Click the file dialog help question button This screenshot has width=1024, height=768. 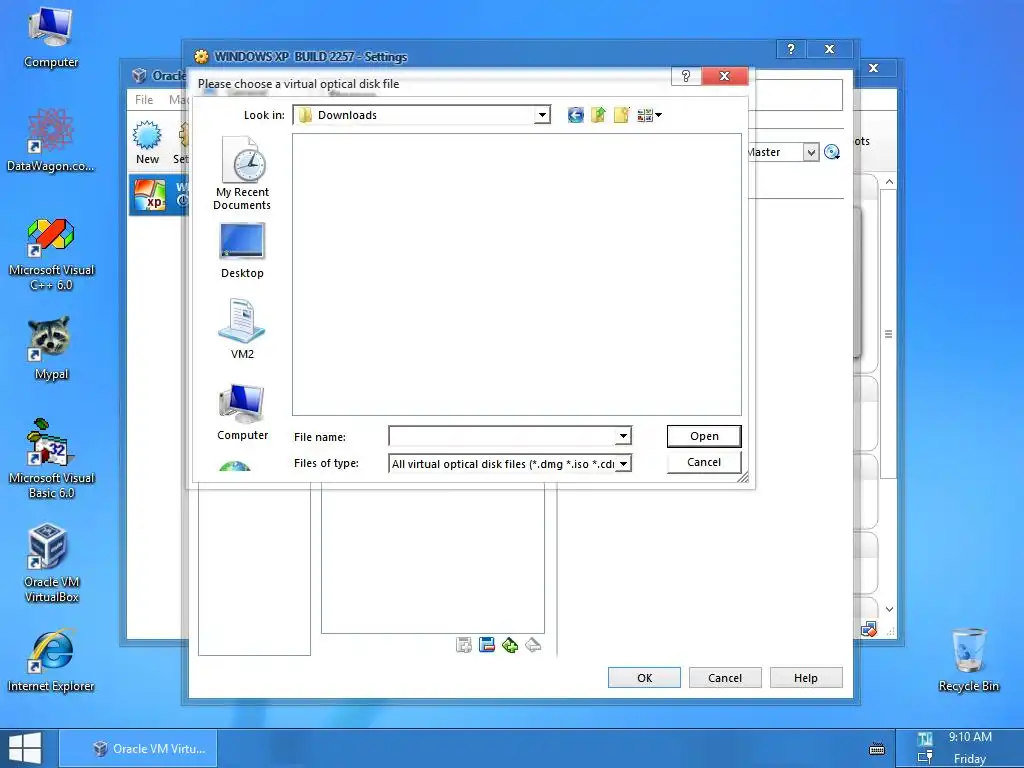686,76
